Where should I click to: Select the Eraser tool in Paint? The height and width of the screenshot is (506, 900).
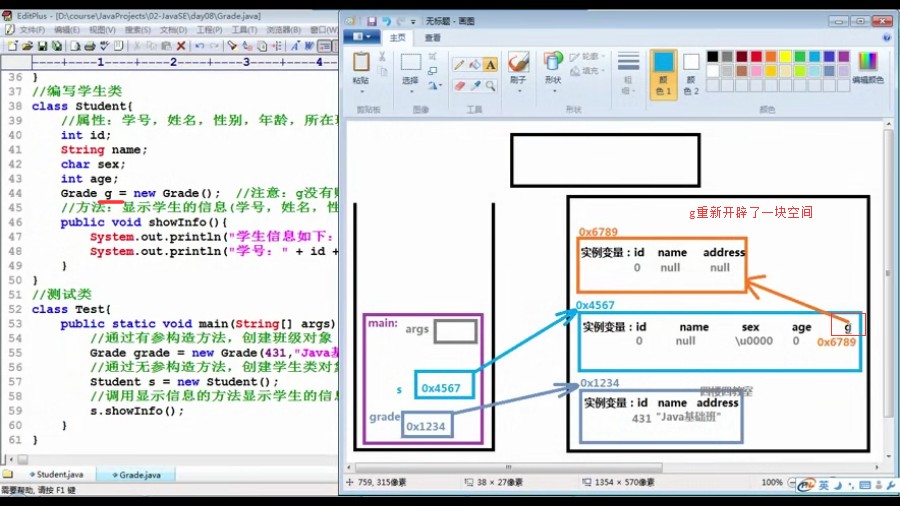459,86
